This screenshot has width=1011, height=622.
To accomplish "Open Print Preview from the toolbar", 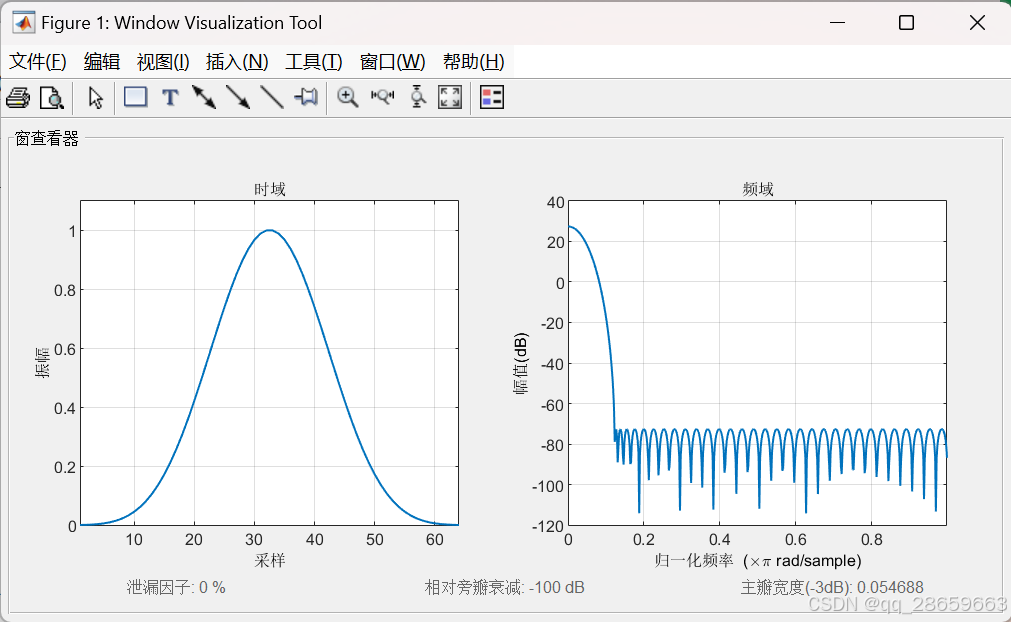I will click(52, 98).
